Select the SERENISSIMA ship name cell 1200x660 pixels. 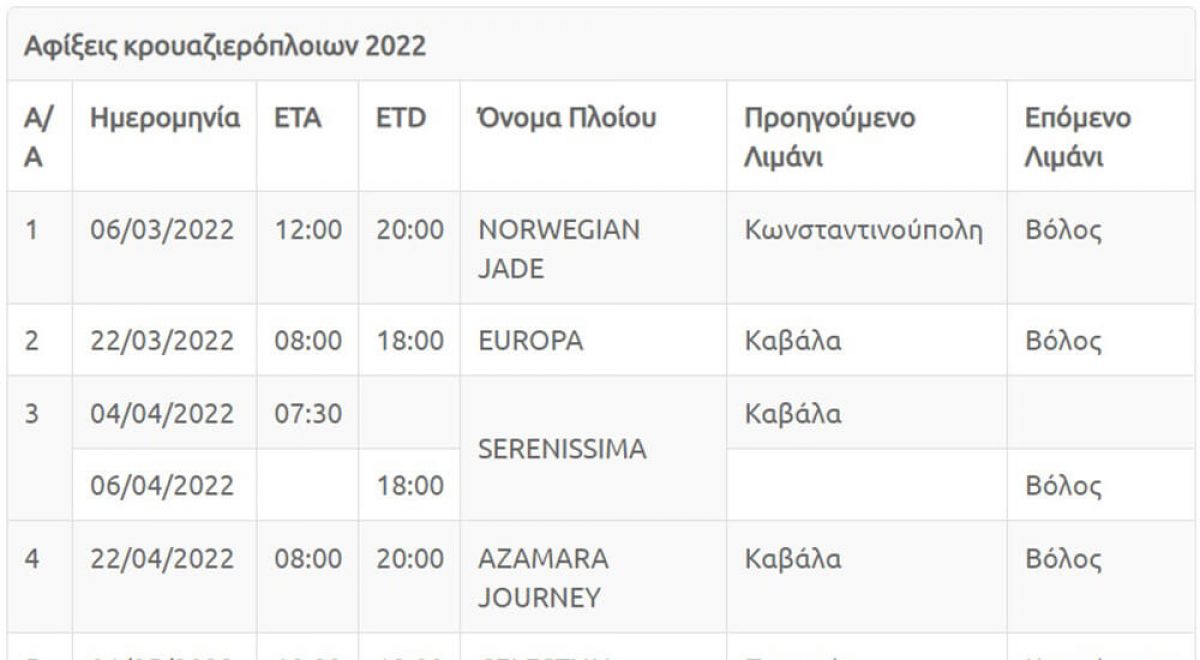point(560,449)
